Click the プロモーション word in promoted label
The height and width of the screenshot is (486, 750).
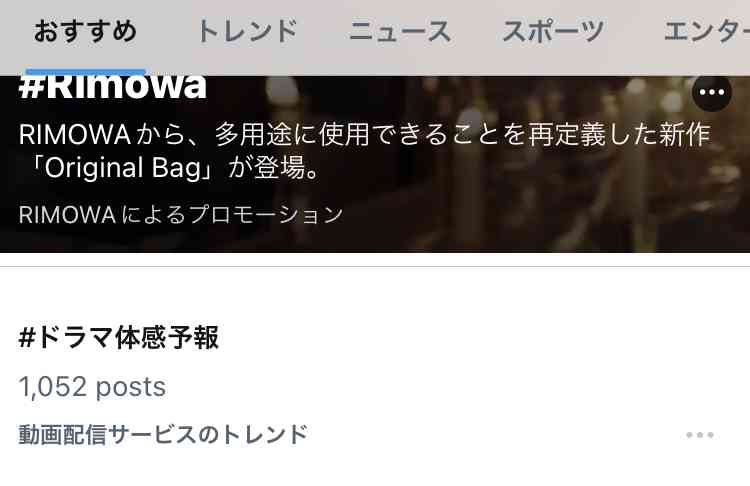pos(266,214)
